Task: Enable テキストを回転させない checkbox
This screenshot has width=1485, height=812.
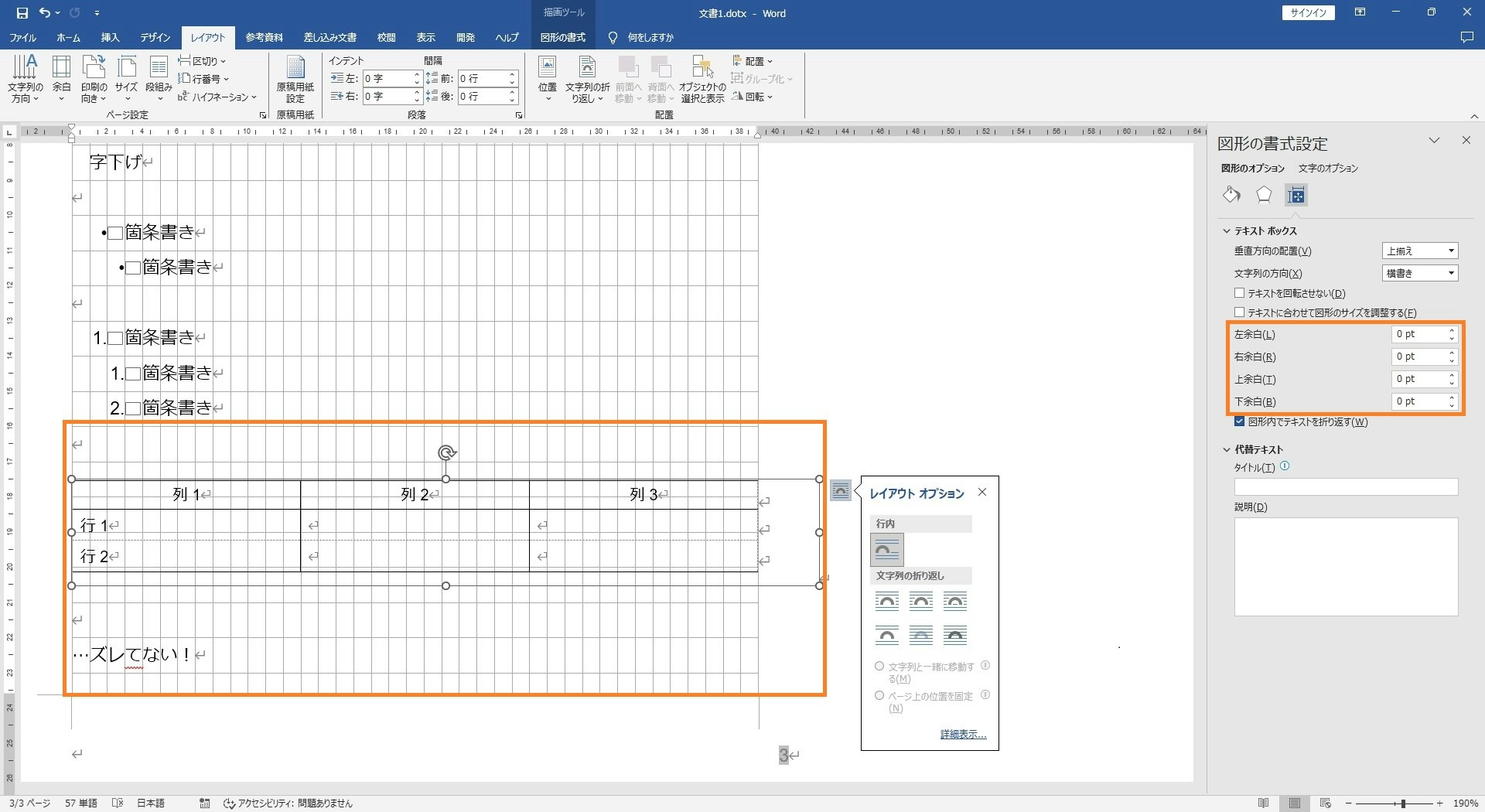Action: pos(1240,293)
